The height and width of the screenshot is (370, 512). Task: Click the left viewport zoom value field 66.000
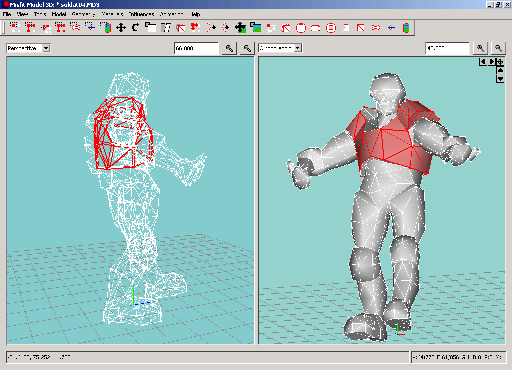coord(196,48)
